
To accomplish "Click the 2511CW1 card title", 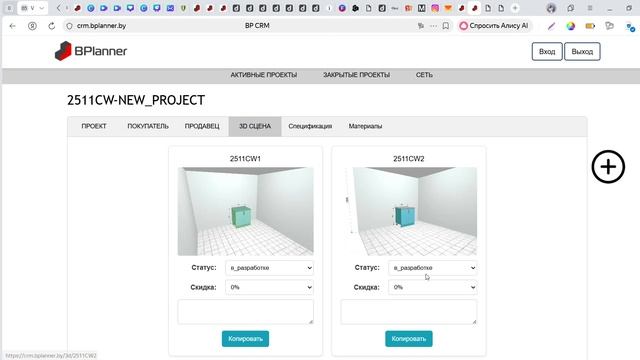I will [245, 159].
